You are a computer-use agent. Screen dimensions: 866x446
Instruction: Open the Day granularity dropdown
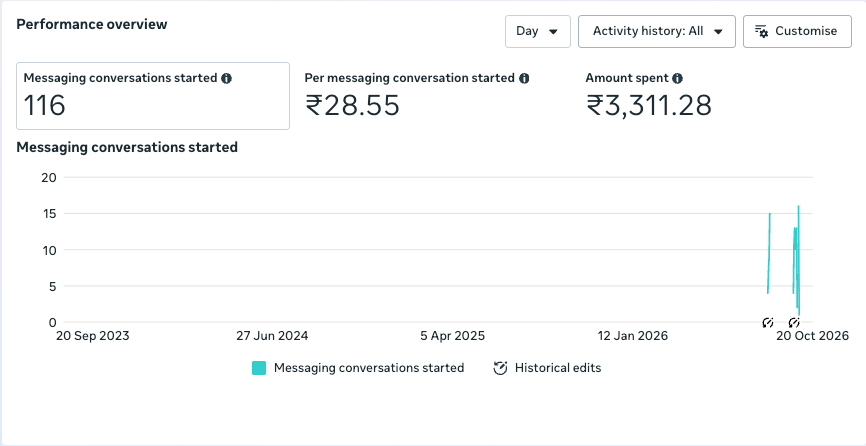coord(537,31)
